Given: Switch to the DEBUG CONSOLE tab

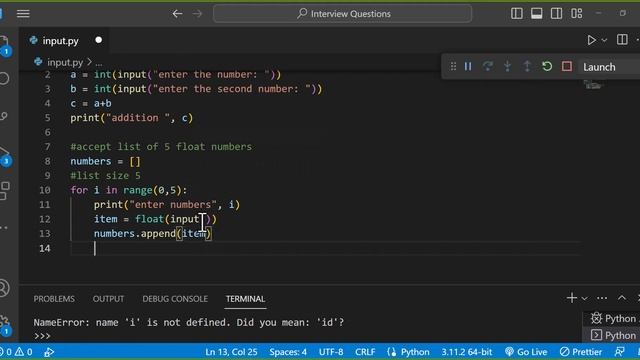Looking at the screenshot, I should tap(175, 299).
